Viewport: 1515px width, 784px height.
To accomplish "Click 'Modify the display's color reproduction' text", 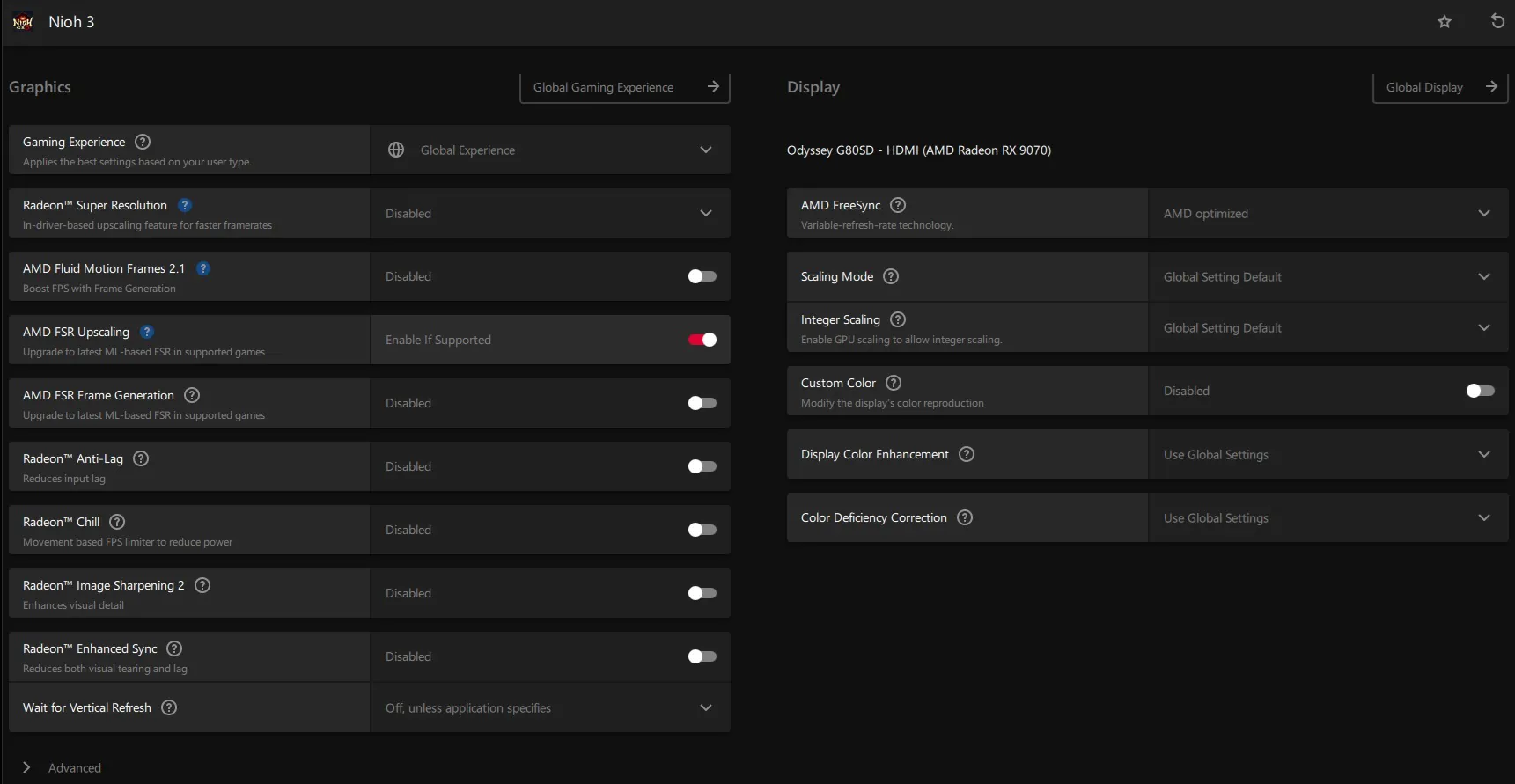I will (x=893, y=403).
